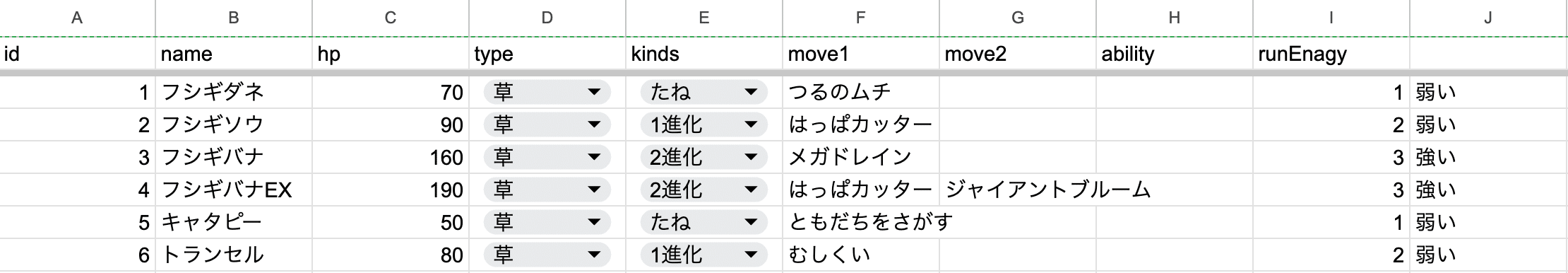Click the name header cell
Image resolution: width=1568 pixels, height=273 pixels.
234,54
